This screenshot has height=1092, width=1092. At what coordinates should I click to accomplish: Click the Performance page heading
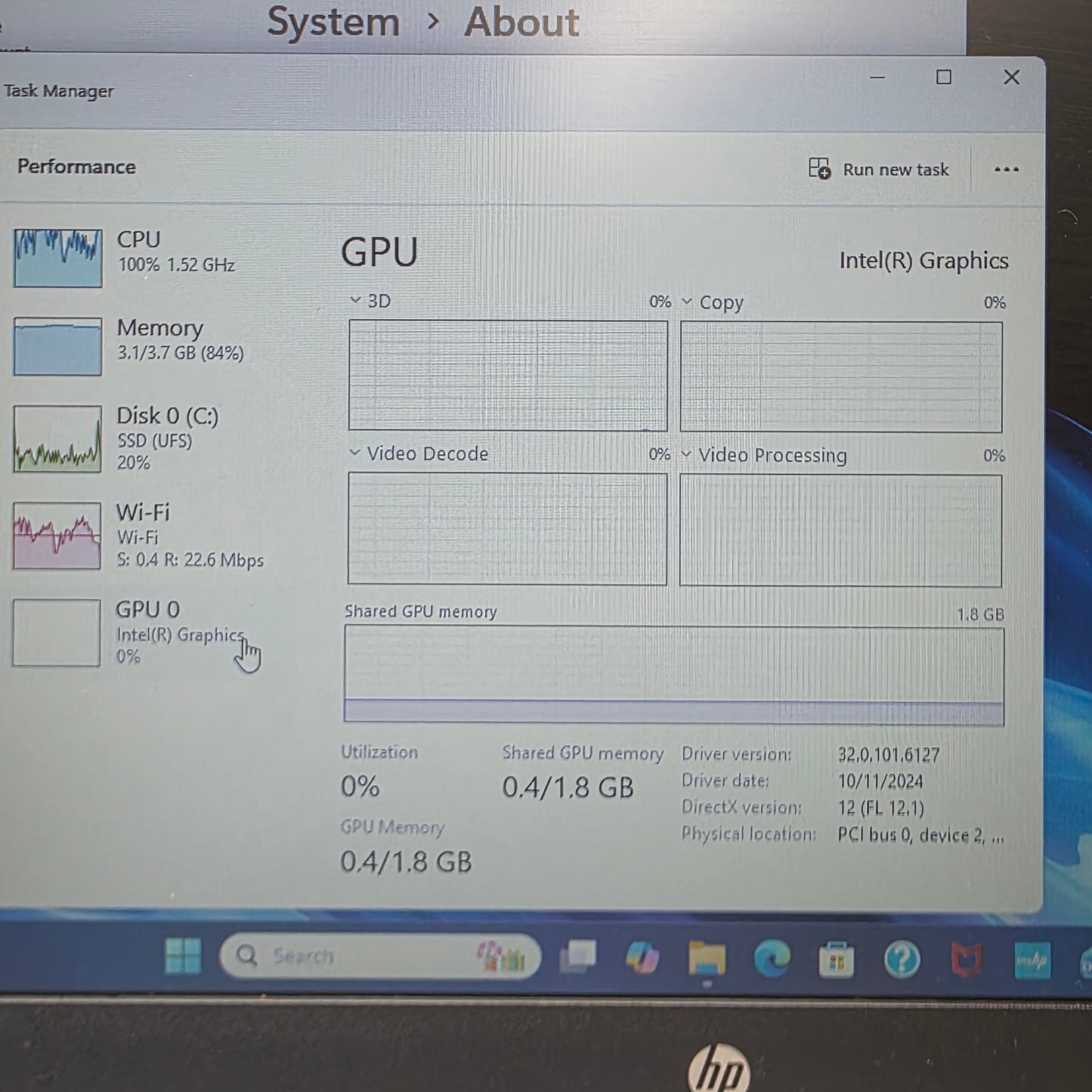pos(76,167)
